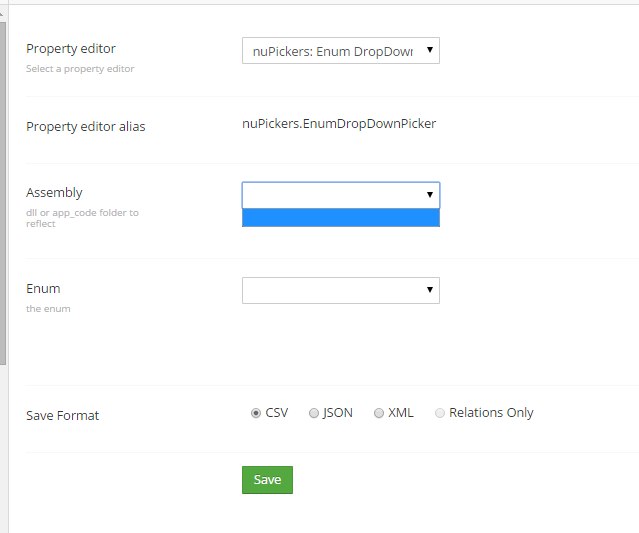Open the Property editor dropdown
Screen dimensions: 639x533
(341, 51)
